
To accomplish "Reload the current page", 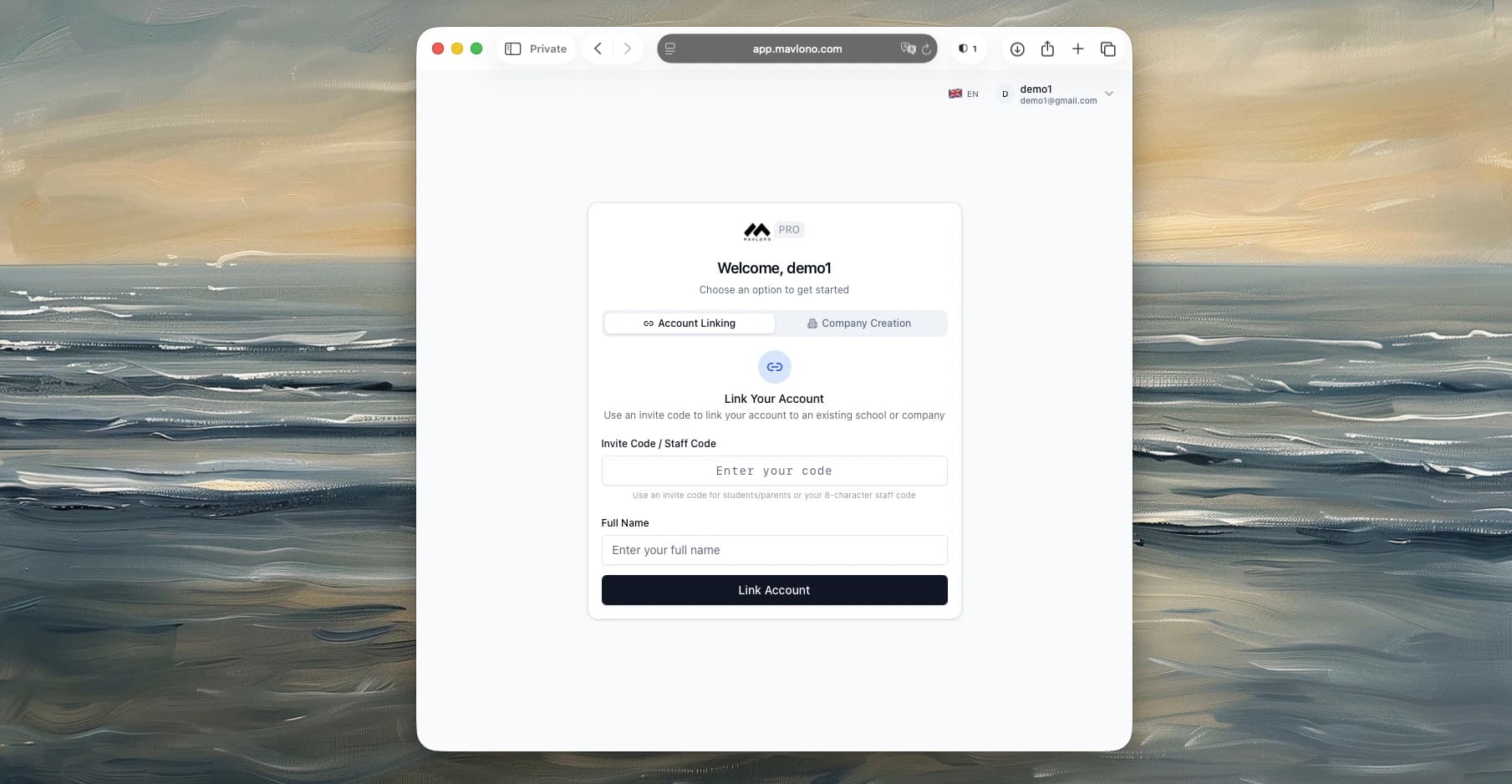I will coord(926,49).
